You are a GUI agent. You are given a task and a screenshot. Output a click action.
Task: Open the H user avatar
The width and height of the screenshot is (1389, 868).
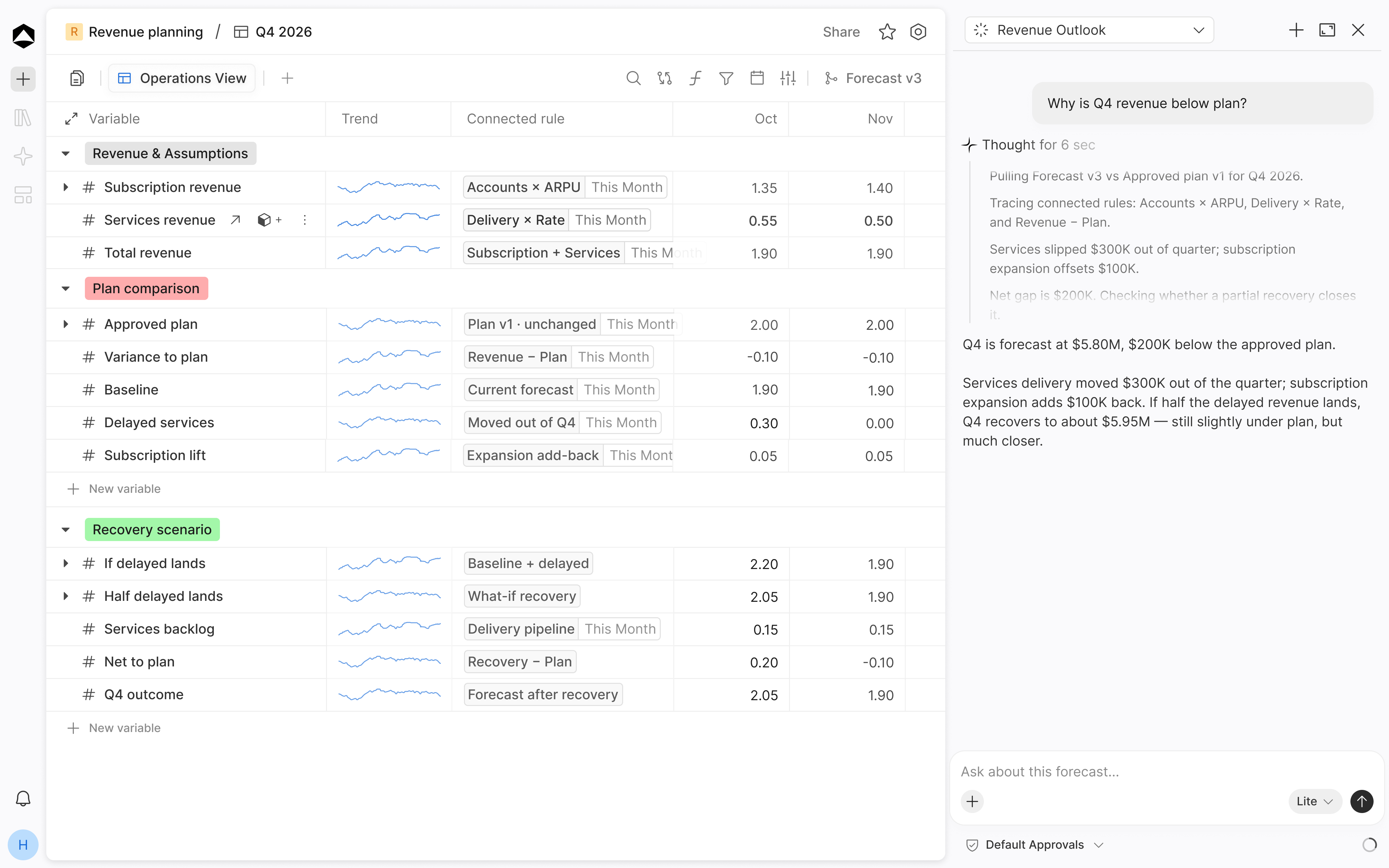tap(23, 845)
